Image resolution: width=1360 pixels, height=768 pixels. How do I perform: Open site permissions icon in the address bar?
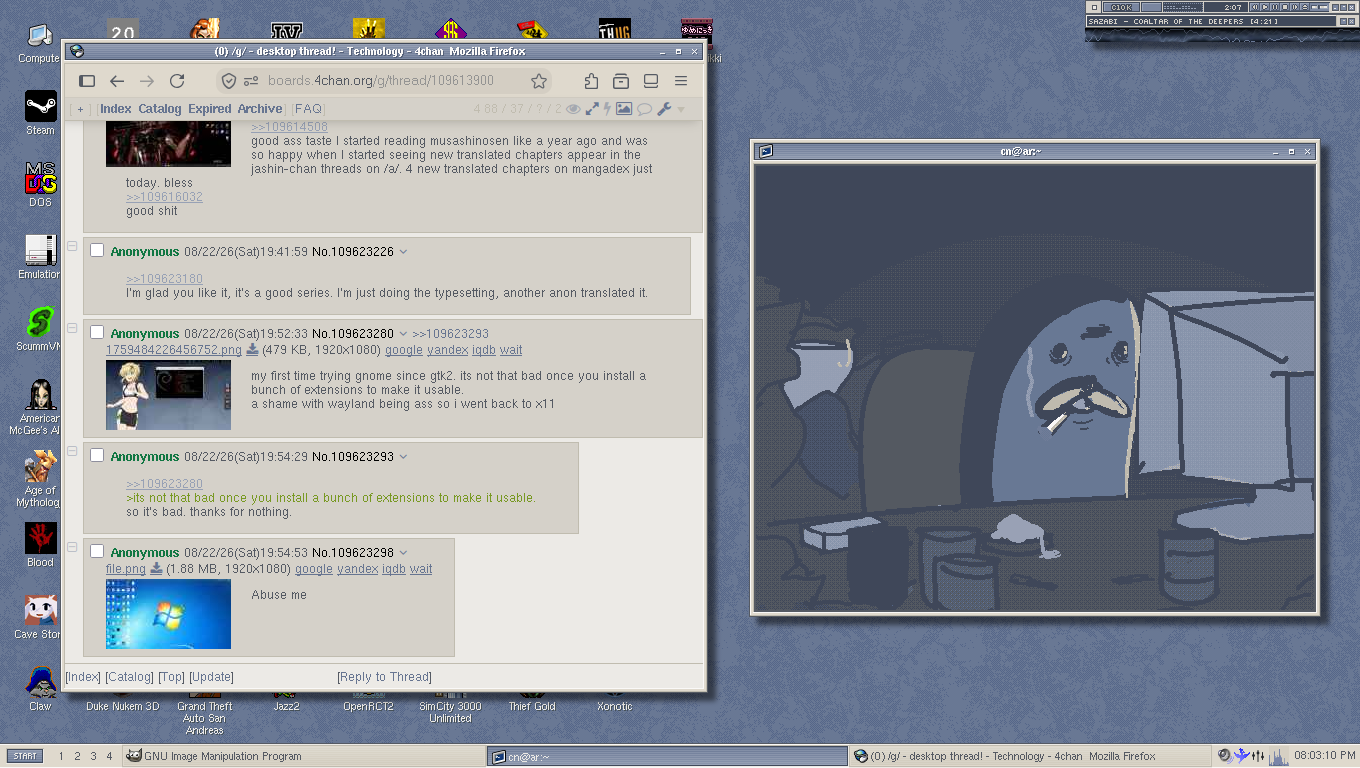tap(250, 81)
